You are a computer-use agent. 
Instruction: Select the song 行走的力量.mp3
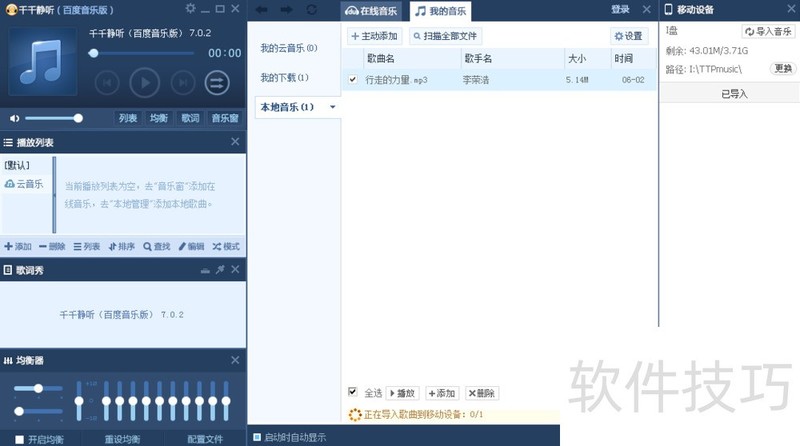[396, 80]
